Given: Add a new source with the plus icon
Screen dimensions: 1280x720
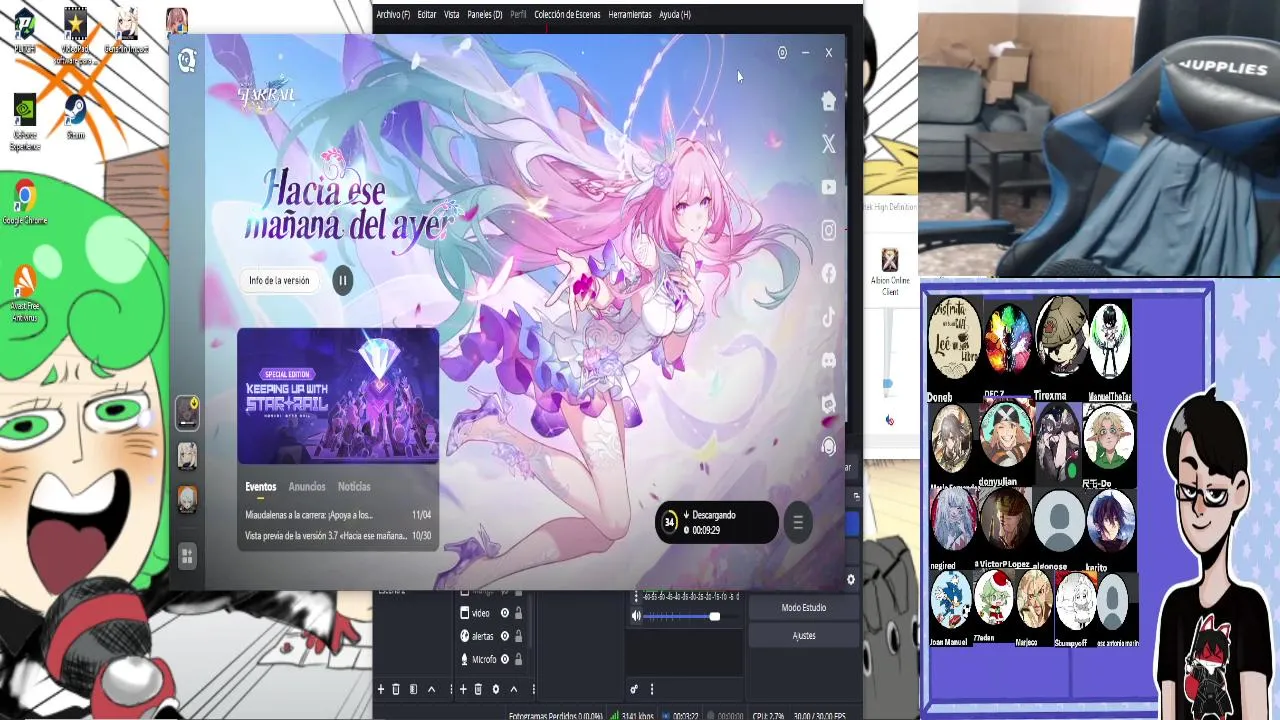Looking at the screenshot, I should point(463,689).
